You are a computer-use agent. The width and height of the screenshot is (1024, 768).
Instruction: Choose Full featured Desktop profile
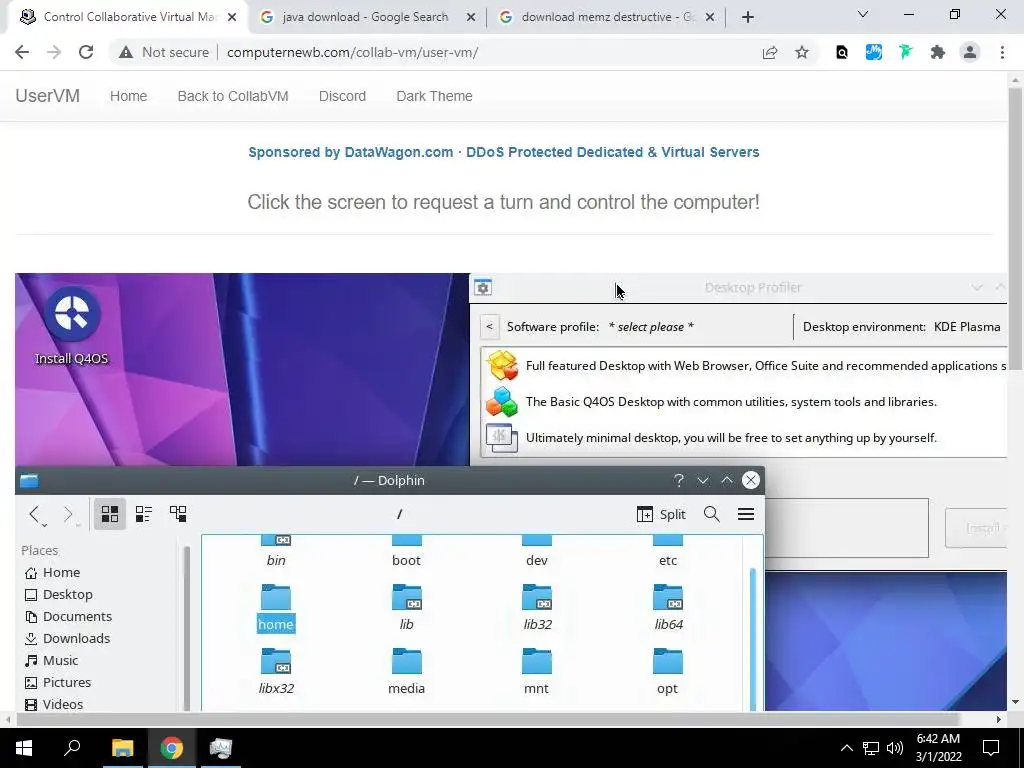[744, 366]
